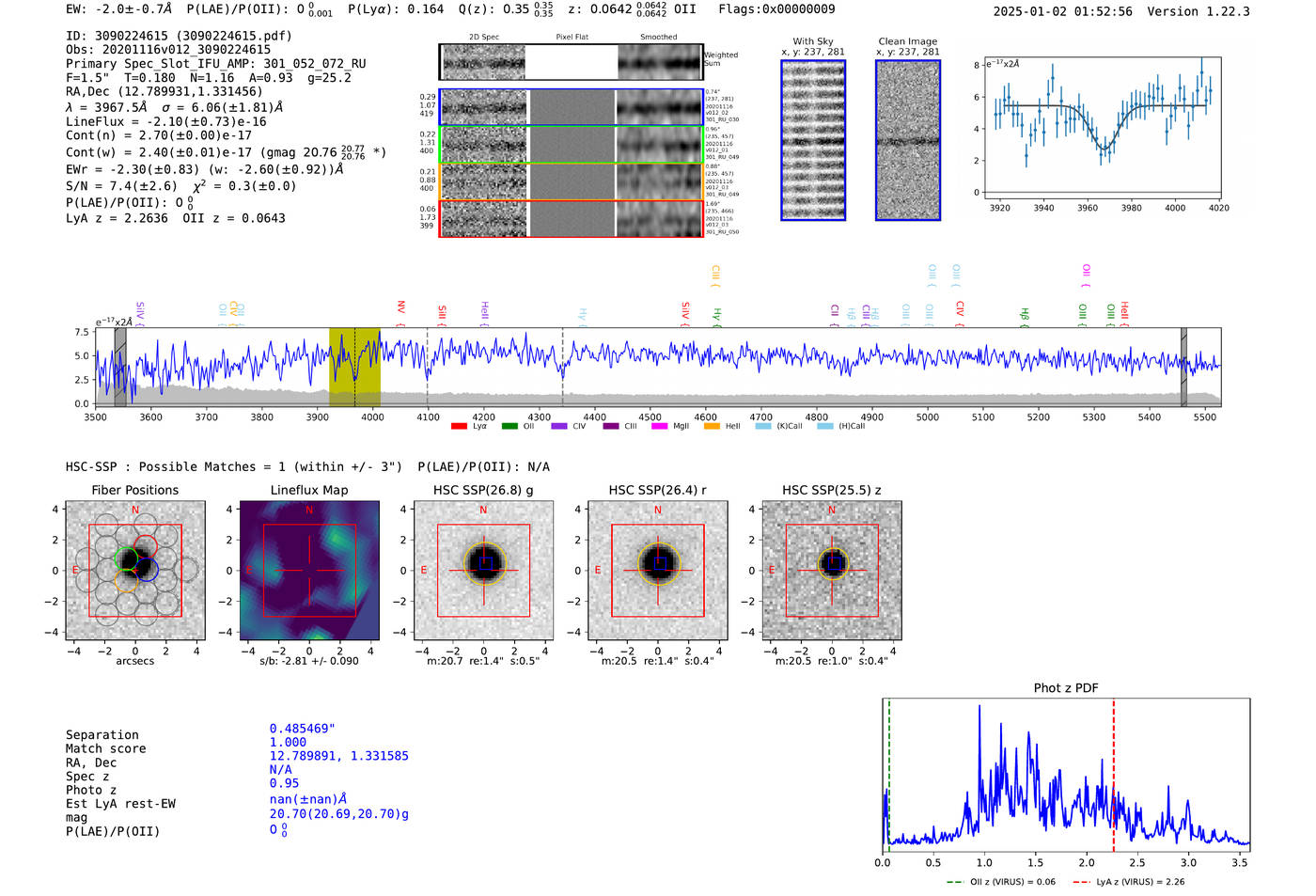Click the green OII legend swatch
Screen dimensions: 1316x896
click(x=509, y=426)
